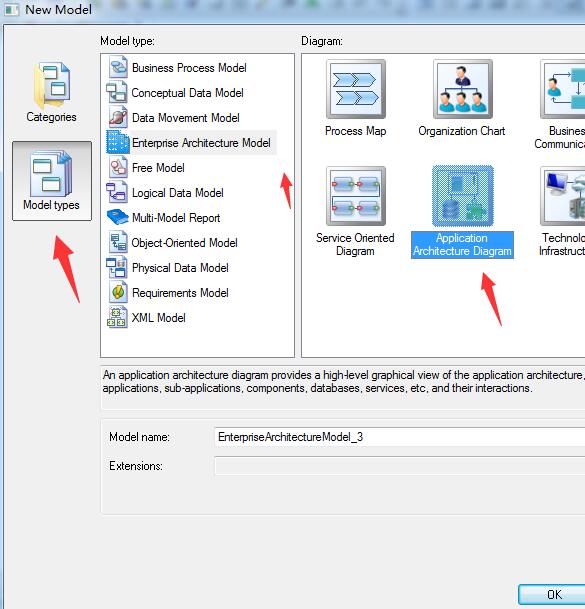Choose the Service Oriented Diagram thumbnail
Image resolution: width=585 pixels, height=609 pixels.
coord(356,196)
